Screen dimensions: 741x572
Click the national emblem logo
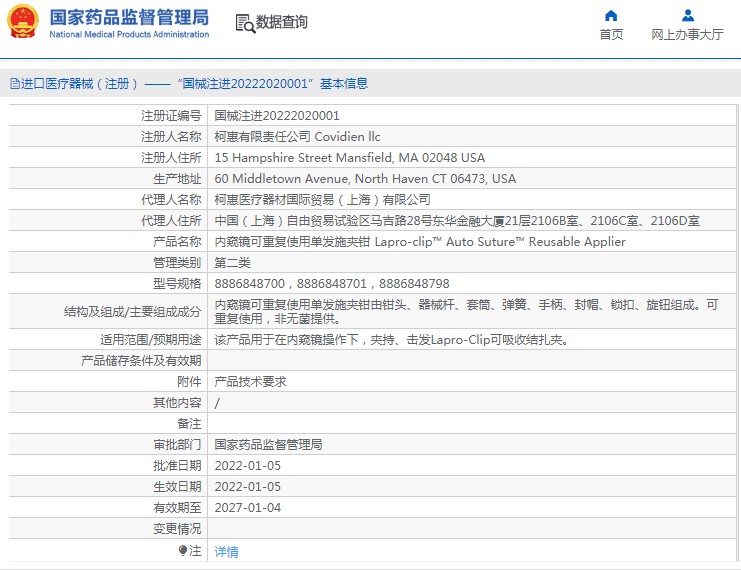click(x=23, y=21)
